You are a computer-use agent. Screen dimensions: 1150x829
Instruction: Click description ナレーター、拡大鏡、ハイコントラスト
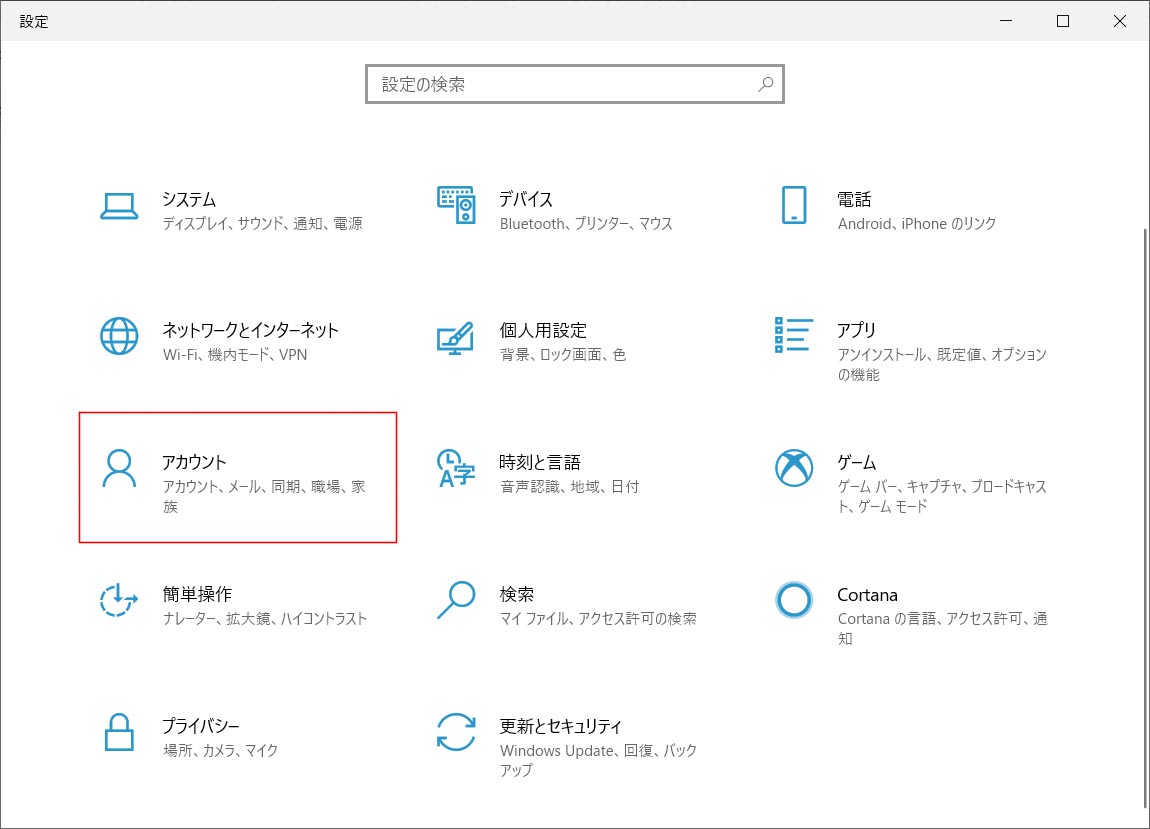(265, 618)
